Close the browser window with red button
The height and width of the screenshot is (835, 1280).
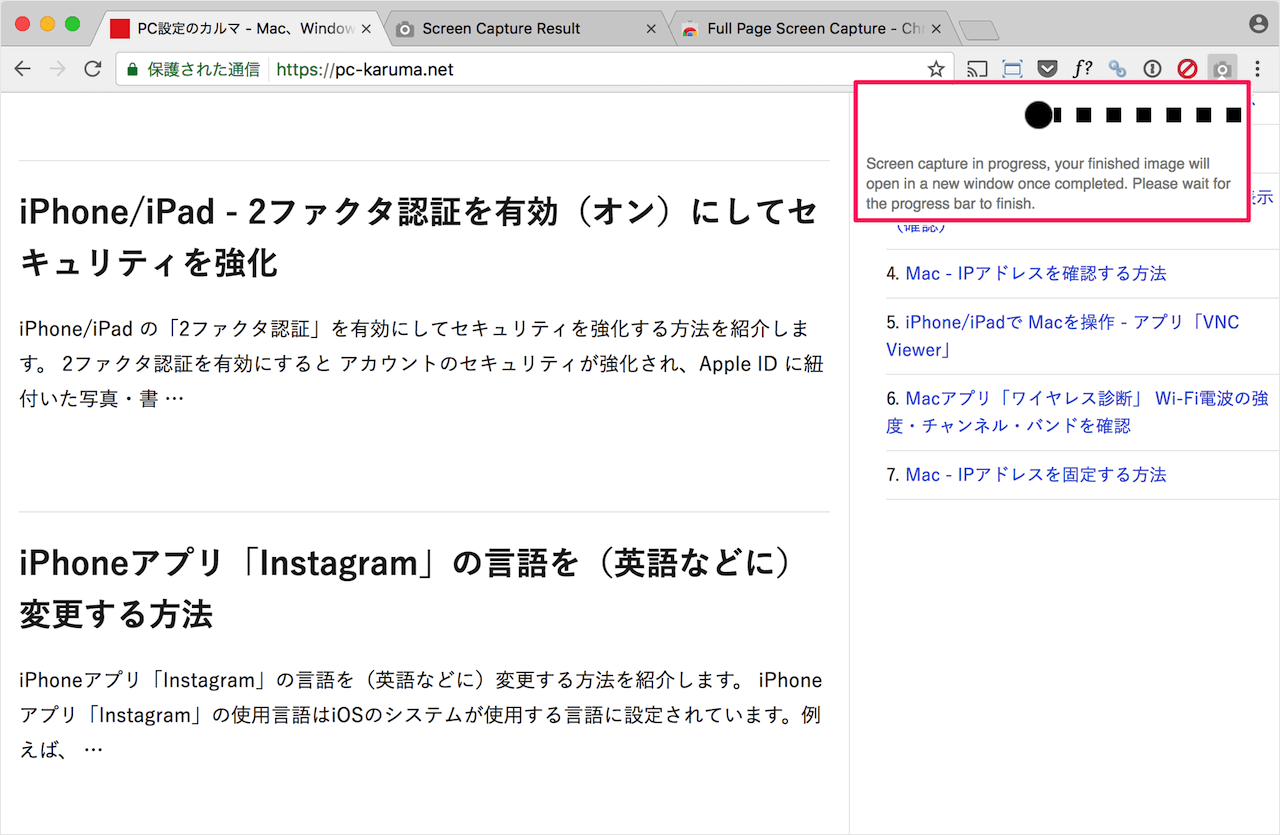23,23
